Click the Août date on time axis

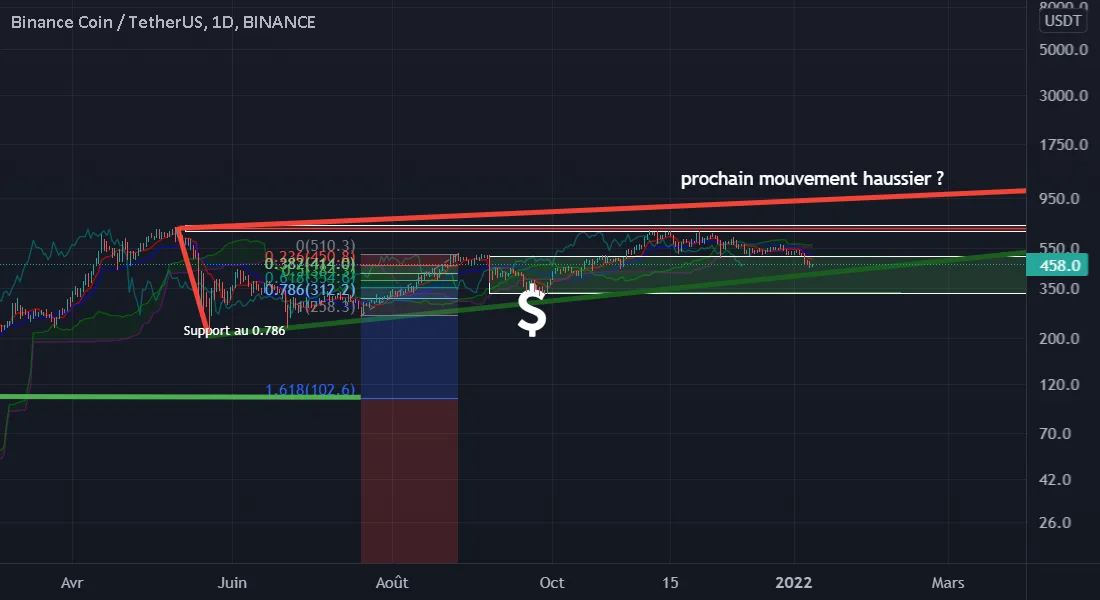[x=392, y=582]
